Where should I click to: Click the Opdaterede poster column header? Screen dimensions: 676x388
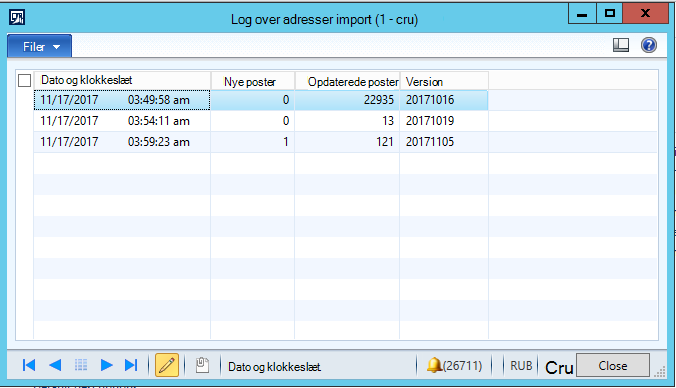pyautogui.click(x=347, y=81)
